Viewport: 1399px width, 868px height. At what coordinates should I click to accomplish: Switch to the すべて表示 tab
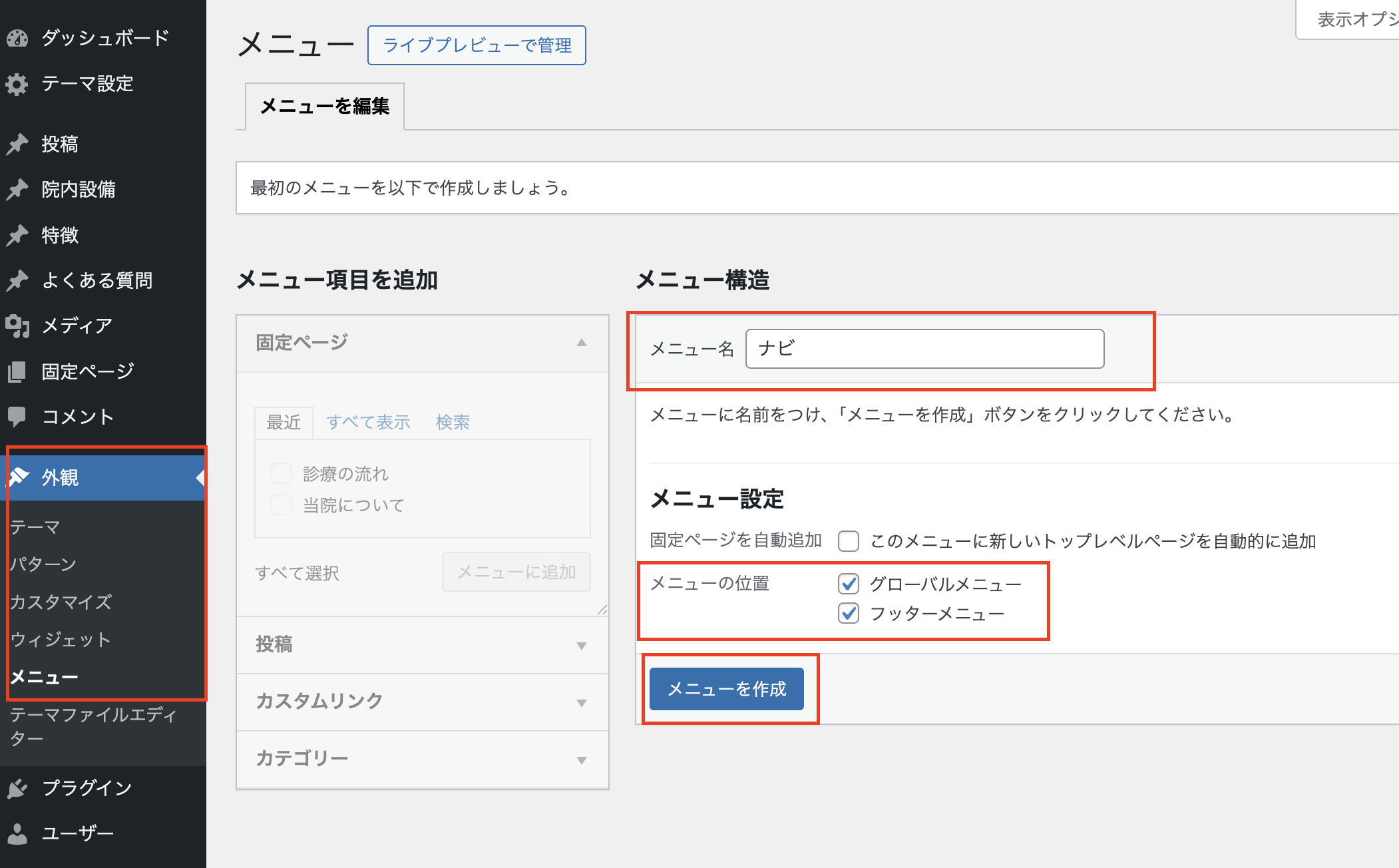click(x=368, y=422)
